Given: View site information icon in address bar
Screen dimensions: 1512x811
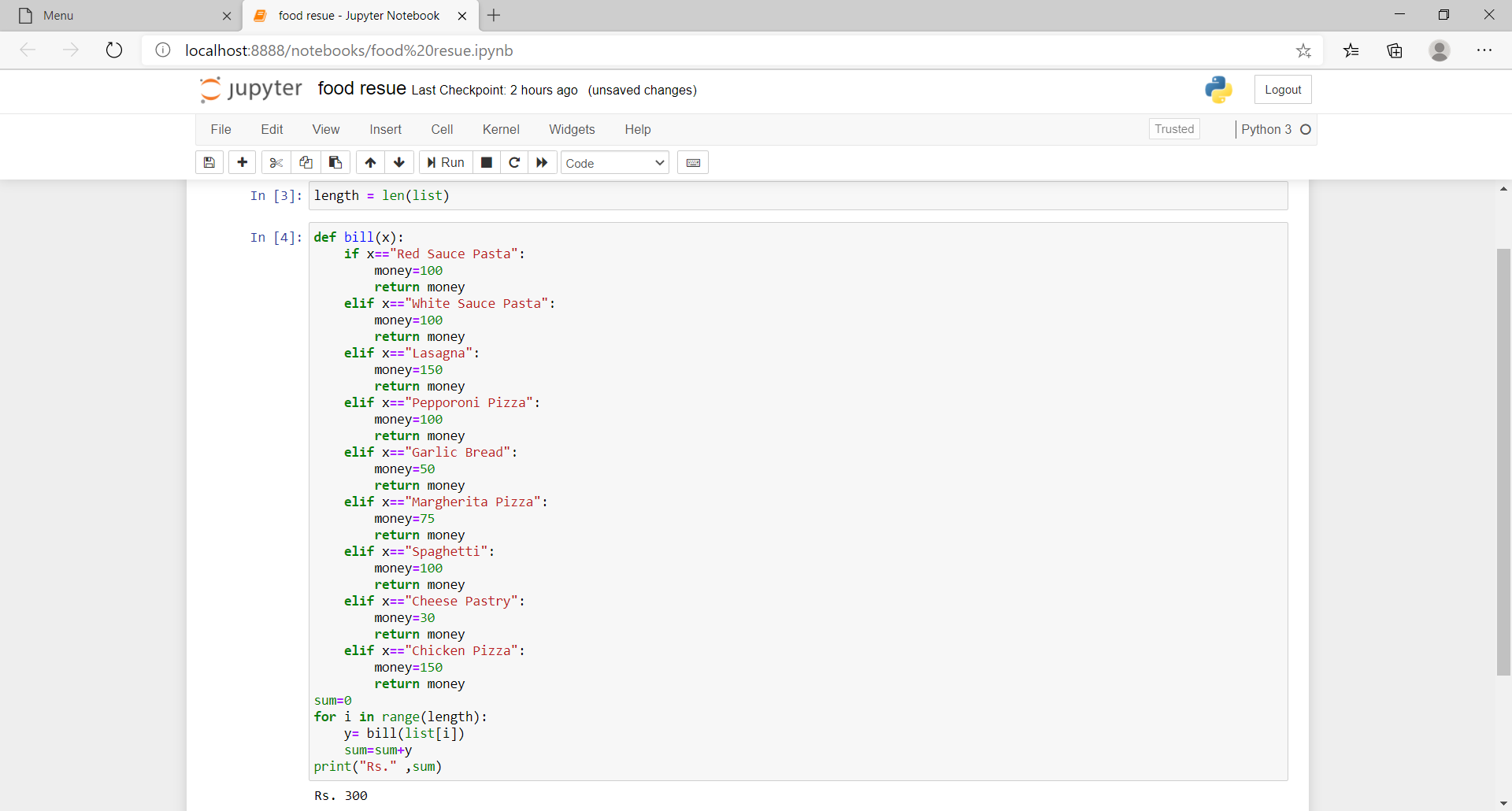Looking at the screenshot, I should tap(163, 50).
